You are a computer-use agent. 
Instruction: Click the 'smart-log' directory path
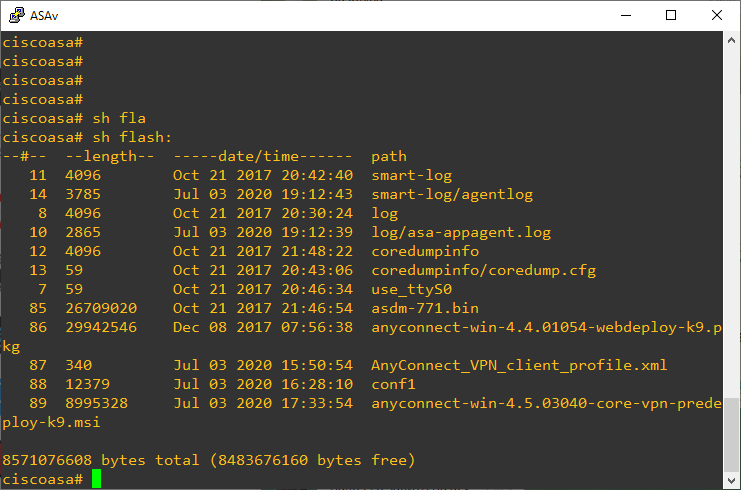pyautogui.click(x=412, y=176)
